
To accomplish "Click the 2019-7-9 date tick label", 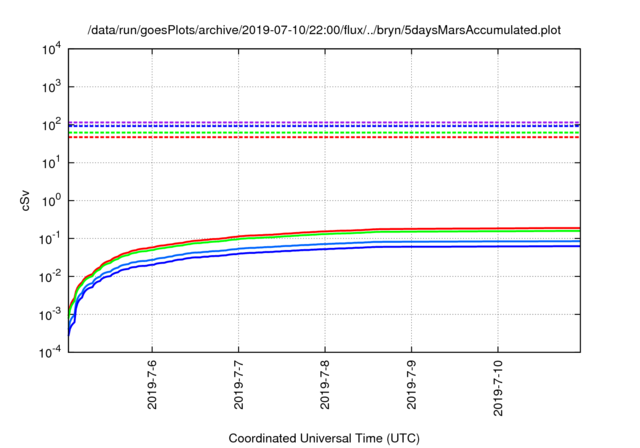I will 411,384.
